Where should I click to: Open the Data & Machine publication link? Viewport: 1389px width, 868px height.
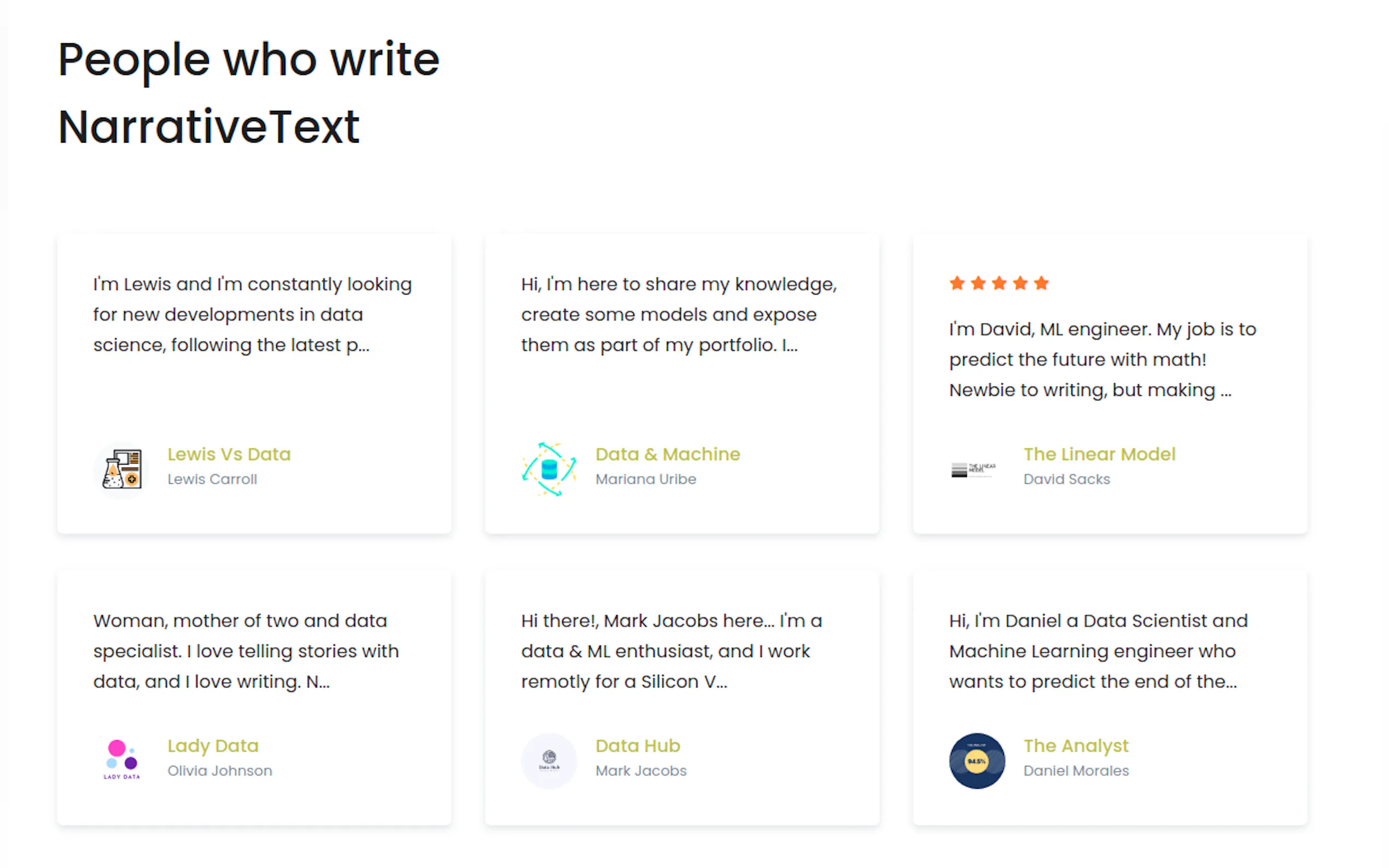pos(667,454)
